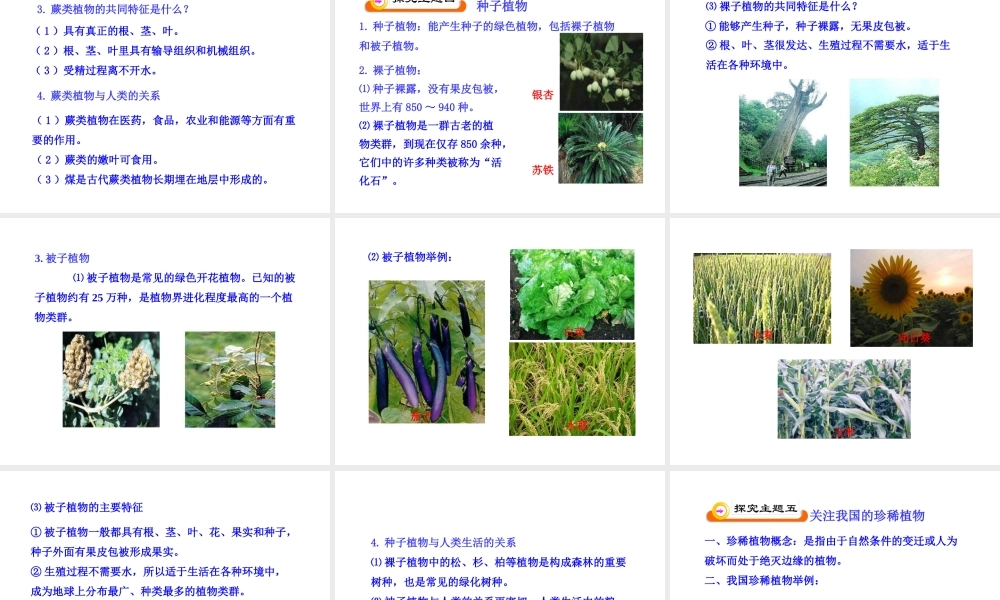Select the line '3. 蕨类植物的共同特征是什么？'

coord(113,9)
